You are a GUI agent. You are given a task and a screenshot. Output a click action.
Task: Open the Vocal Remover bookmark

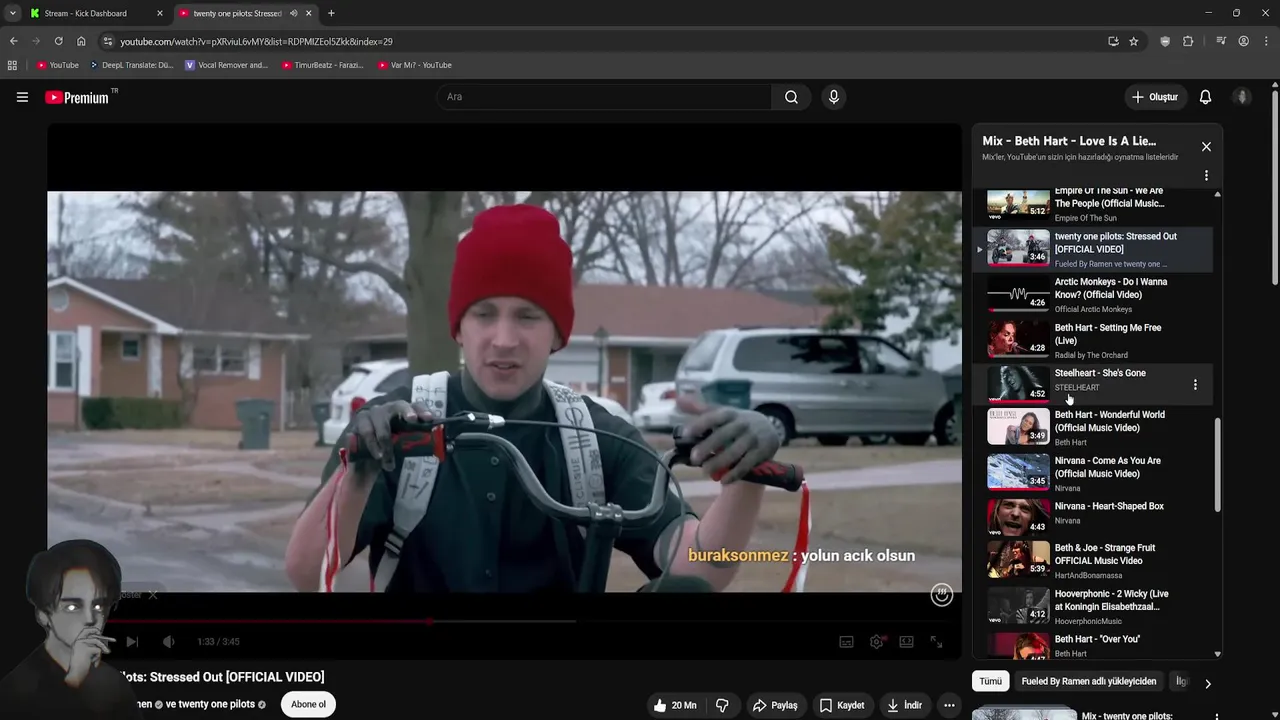pyautogui.click(x=226, y=65)
